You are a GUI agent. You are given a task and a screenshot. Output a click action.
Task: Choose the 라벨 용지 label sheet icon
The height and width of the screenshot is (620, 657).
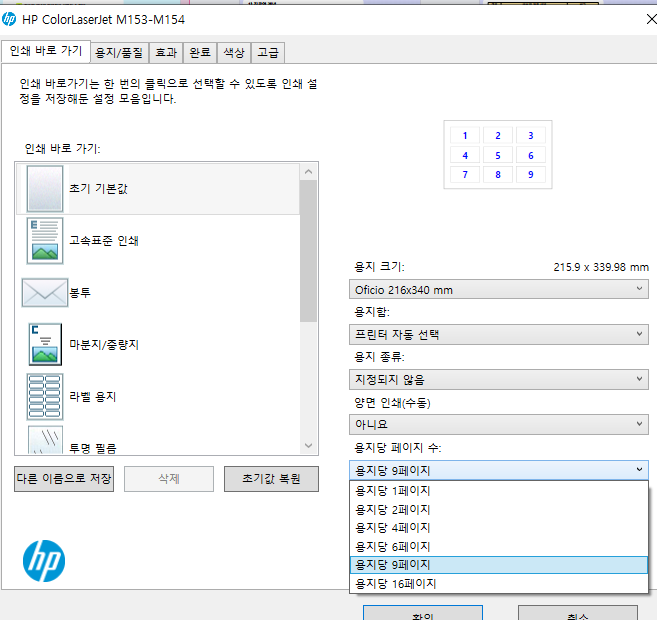click(45, 397)
